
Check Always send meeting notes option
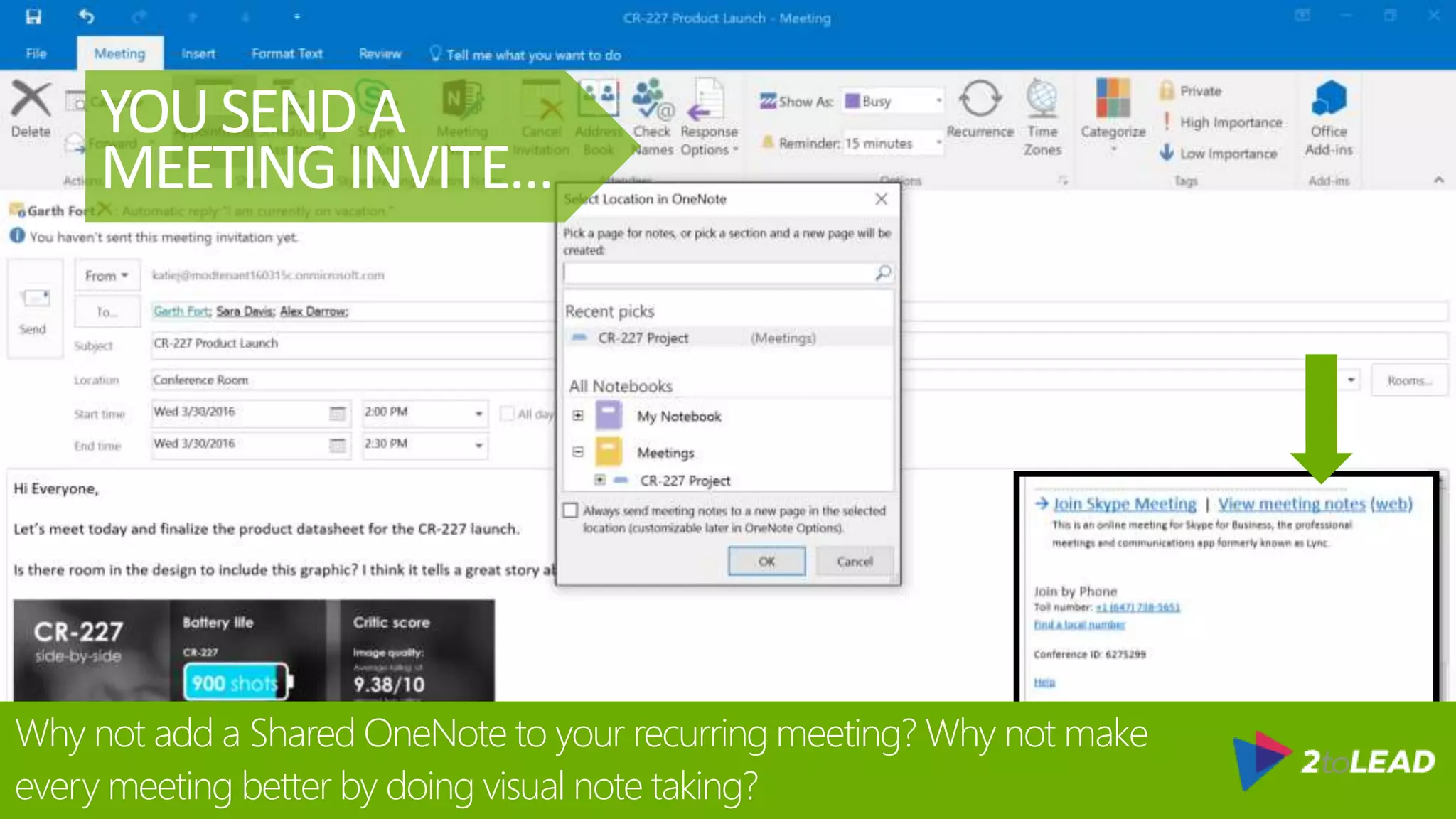tap(570, 510)
